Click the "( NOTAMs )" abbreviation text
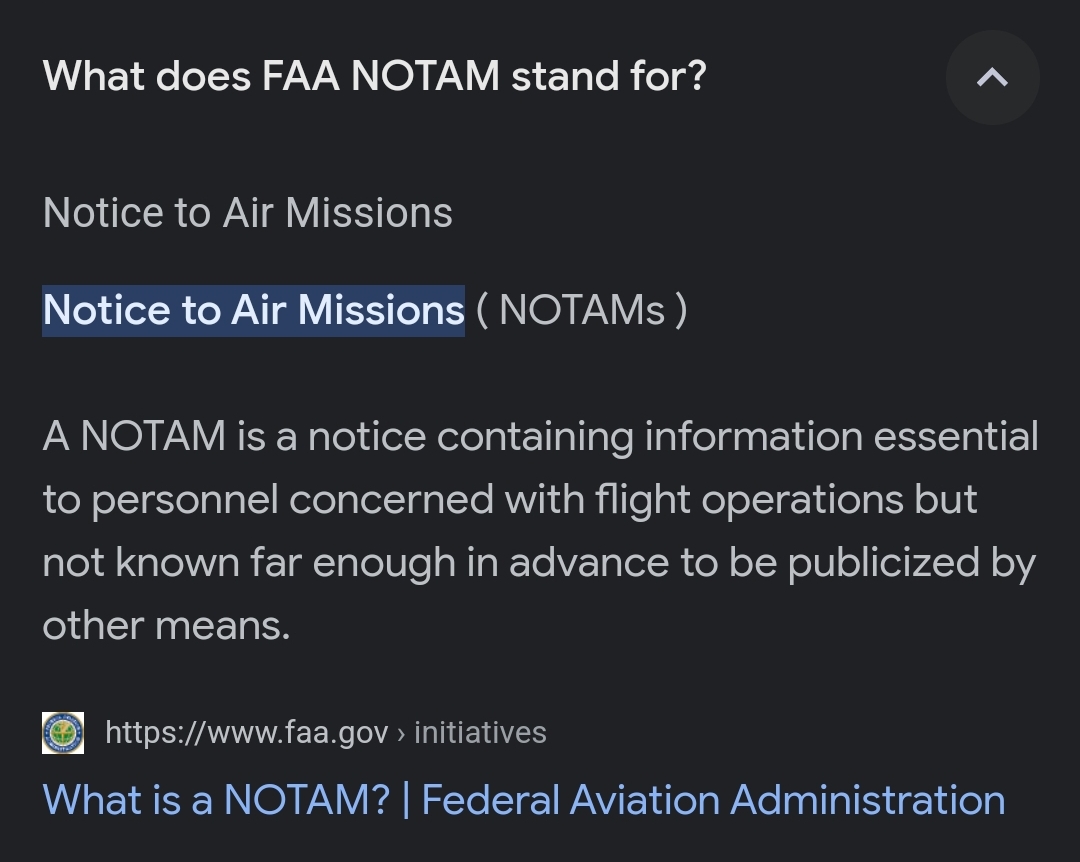The image size is (1080, 862). [x=581, y=310]
